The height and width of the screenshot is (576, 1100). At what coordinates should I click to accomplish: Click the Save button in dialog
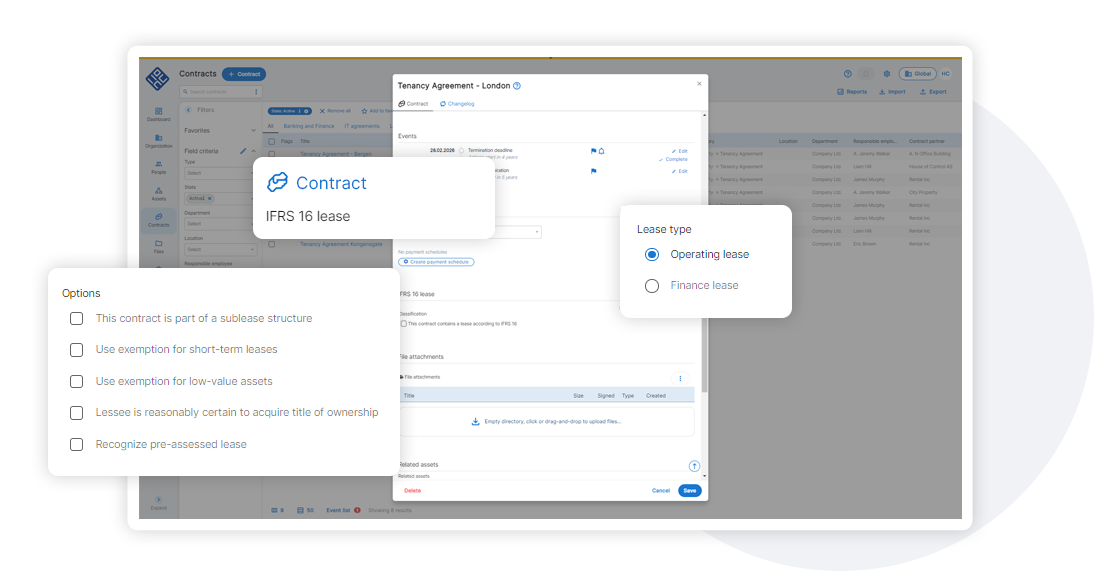pos(690,490)
